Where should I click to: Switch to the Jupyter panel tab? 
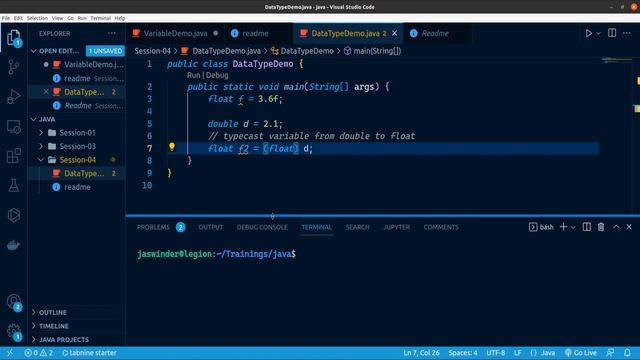pyautogui.click(x=396, y=227)
